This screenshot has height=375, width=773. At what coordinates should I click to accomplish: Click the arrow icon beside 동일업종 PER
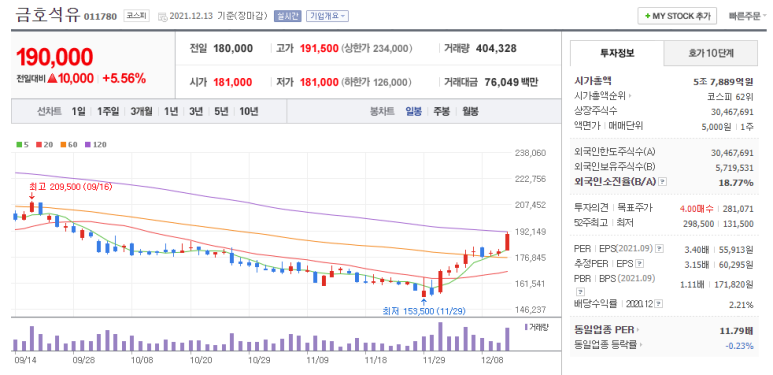(637, 330)
